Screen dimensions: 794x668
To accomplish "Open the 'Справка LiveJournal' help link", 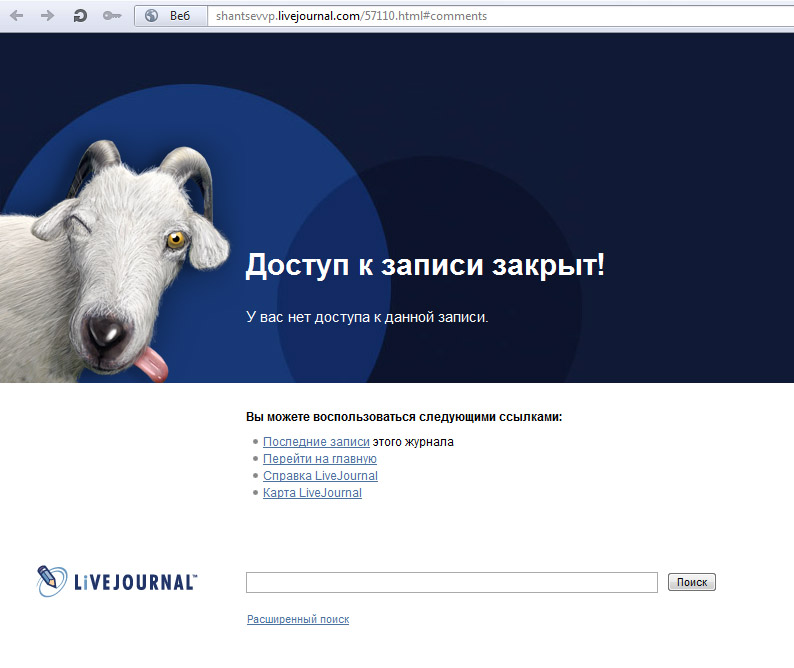I will tap(320, 476).
